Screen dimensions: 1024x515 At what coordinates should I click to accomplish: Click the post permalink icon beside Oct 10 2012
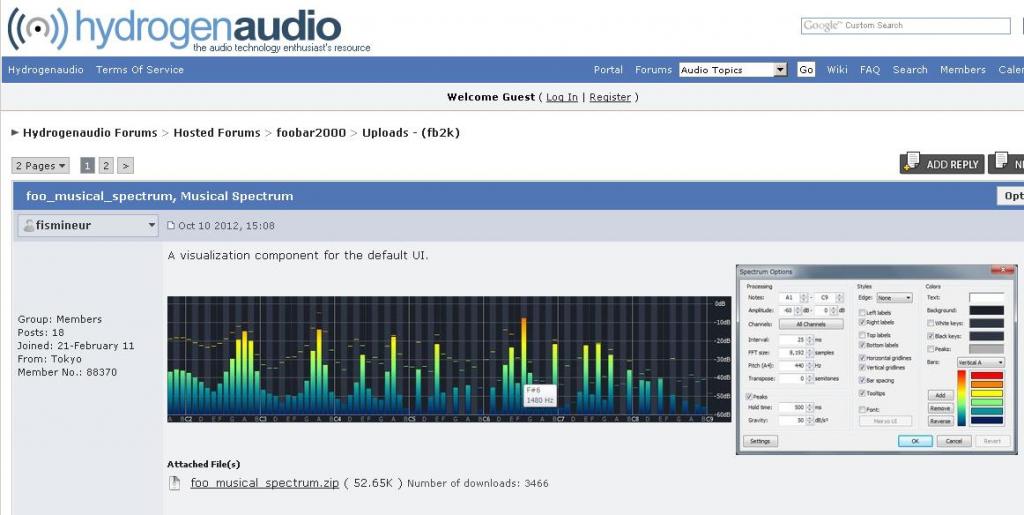click(171, 226)
